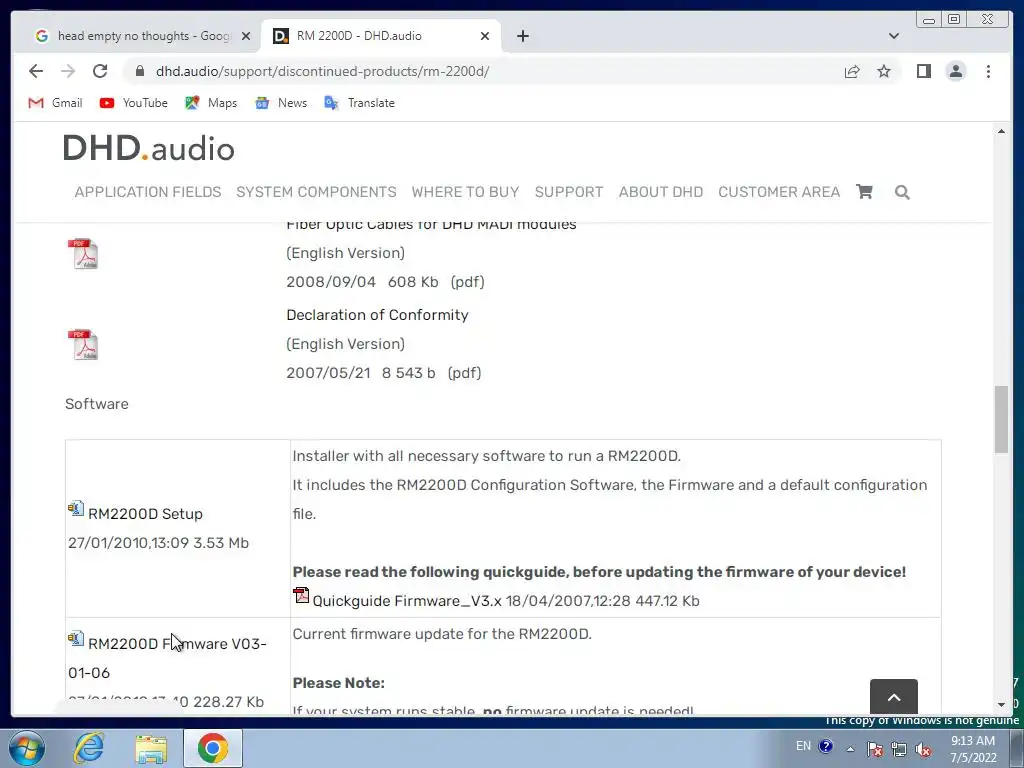Viewport: 1024px width, 768px height.
Task: Open the SUPPORT menu
Action: pos(569,192)
